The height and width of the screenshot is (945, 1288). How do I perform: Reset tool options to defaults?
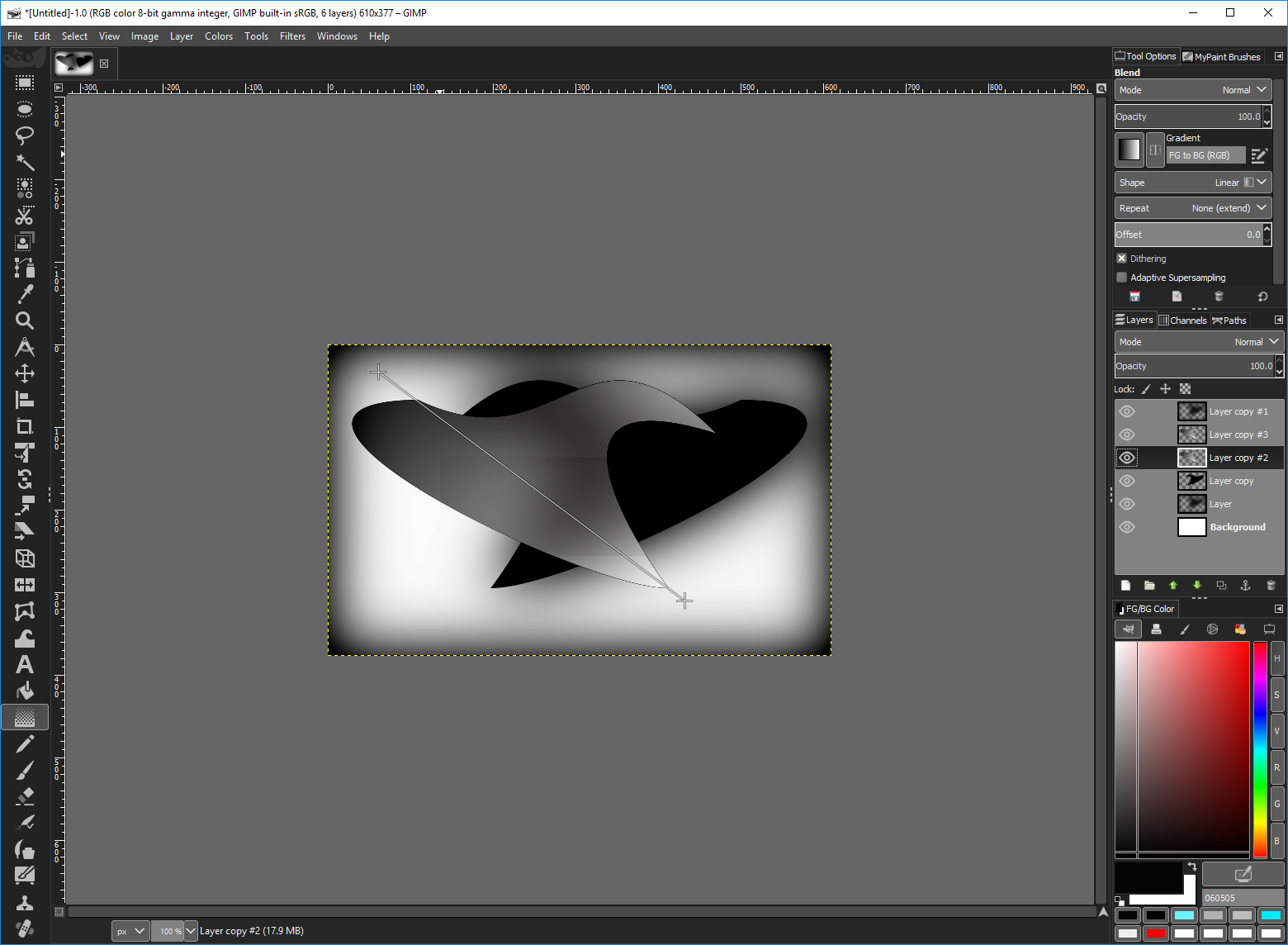pos(1262,297)
